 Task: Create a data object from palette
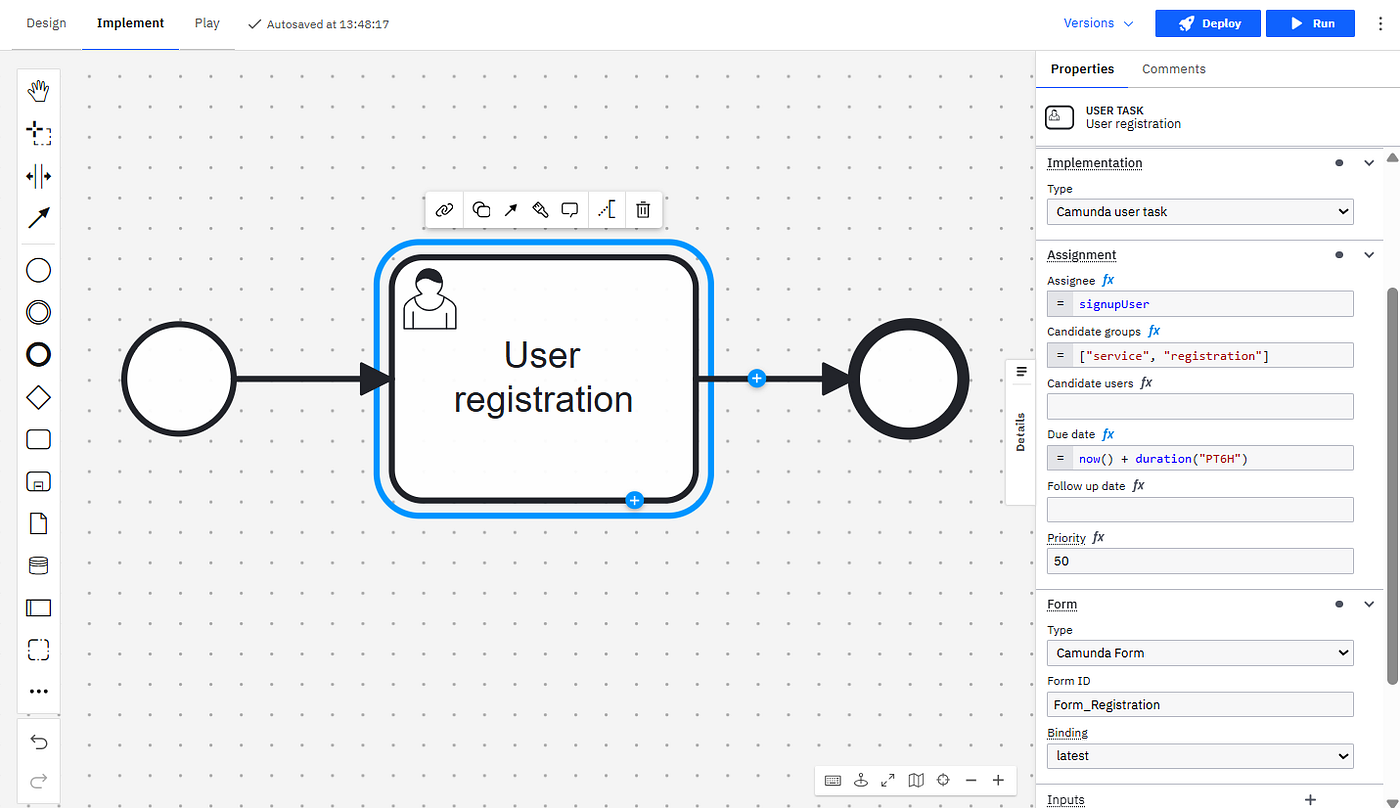point(38,523)
